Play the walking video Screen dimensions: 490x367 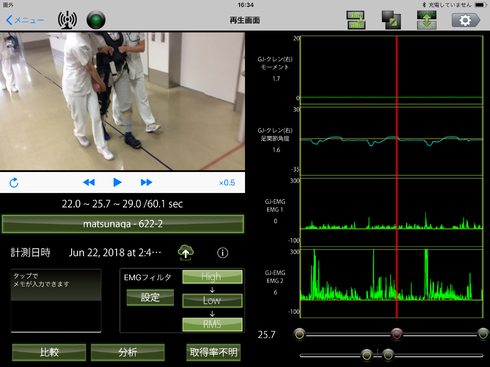pos(117,182)
